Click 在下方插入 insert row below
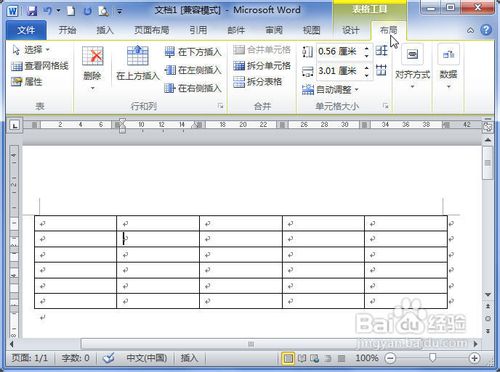This screenshot has width=500, height=372. 193,52
